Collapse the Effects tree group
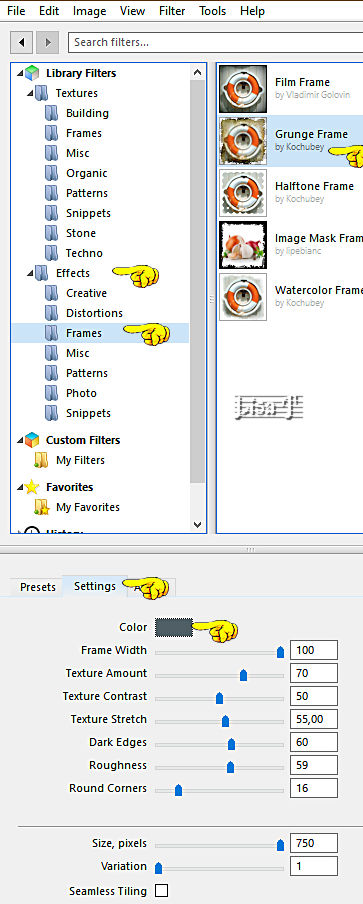363x904 pixels. coord(30,273)
